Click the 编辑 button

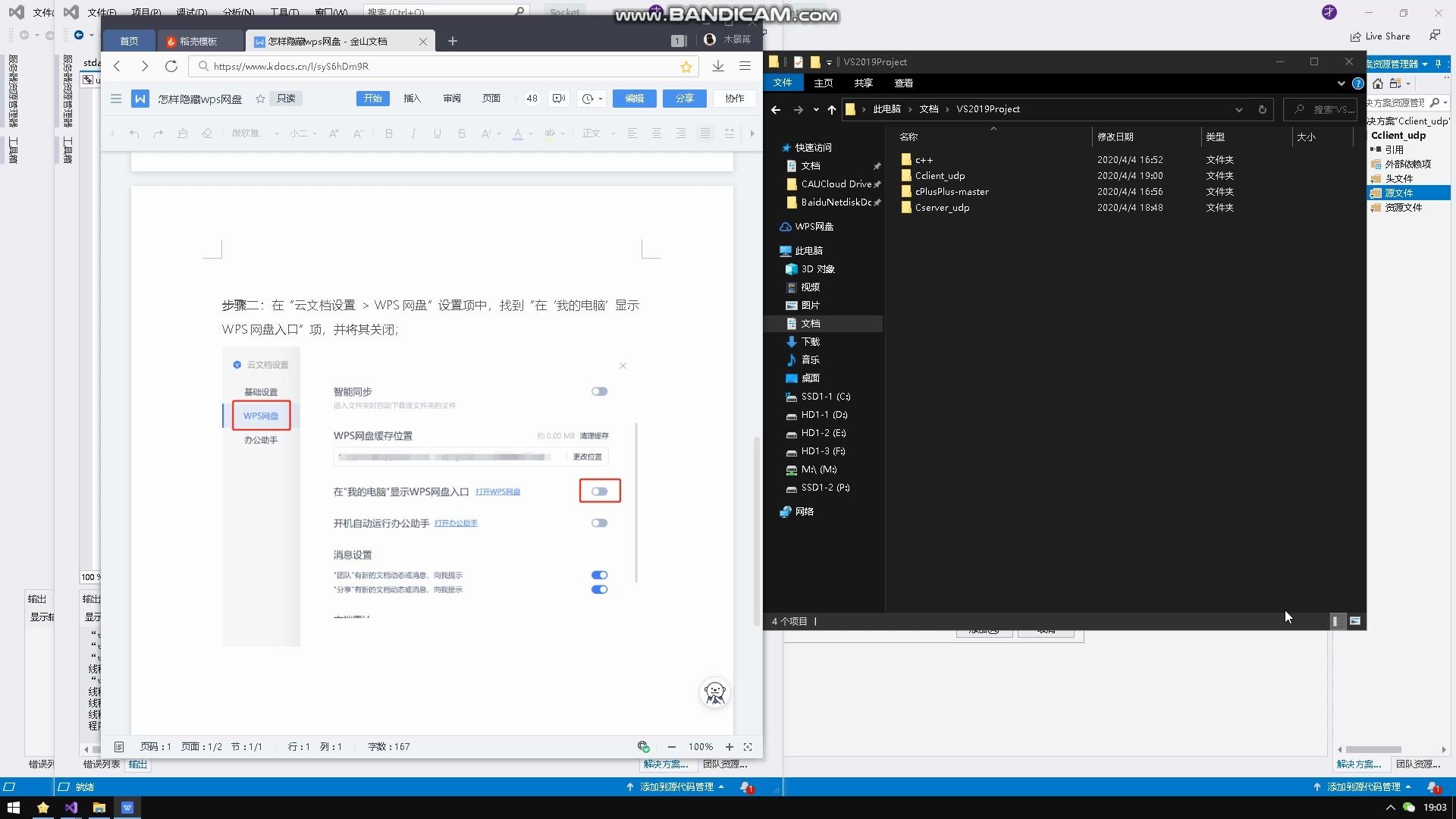pyautogui.click(x=634, y=99)
